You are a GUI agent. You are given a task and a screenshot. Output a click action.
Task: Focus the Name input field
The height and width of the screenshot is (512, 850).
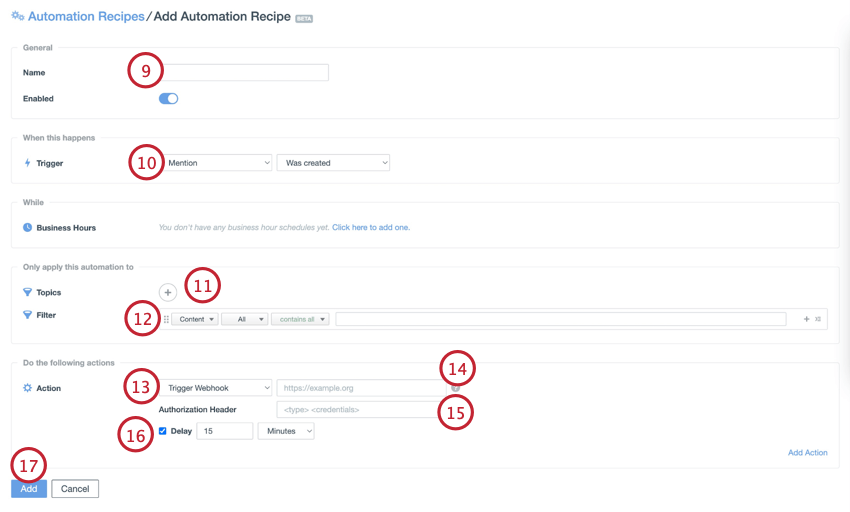pyautogui.click(x=243, y=72)
